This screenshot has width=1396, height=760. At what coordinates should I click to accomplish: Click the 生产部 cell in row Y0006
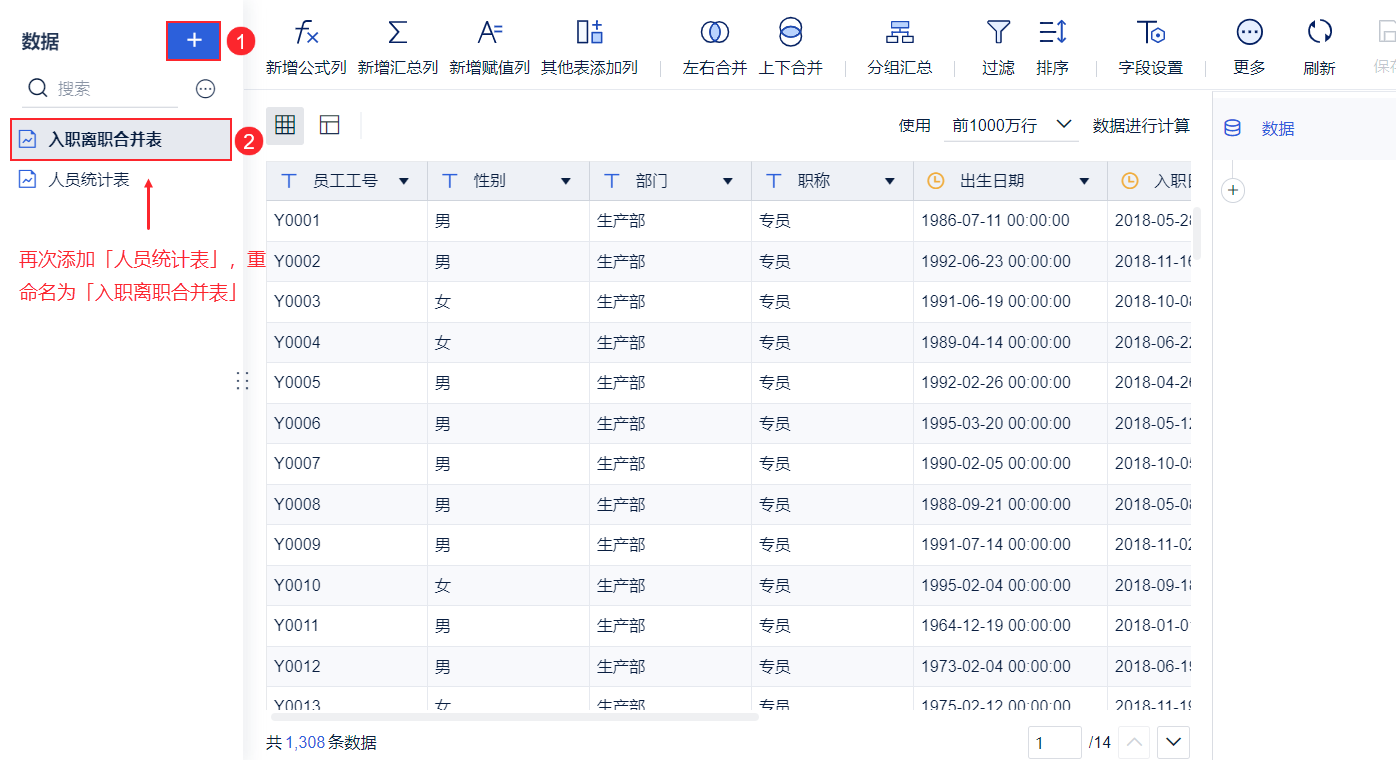[670, 424]
